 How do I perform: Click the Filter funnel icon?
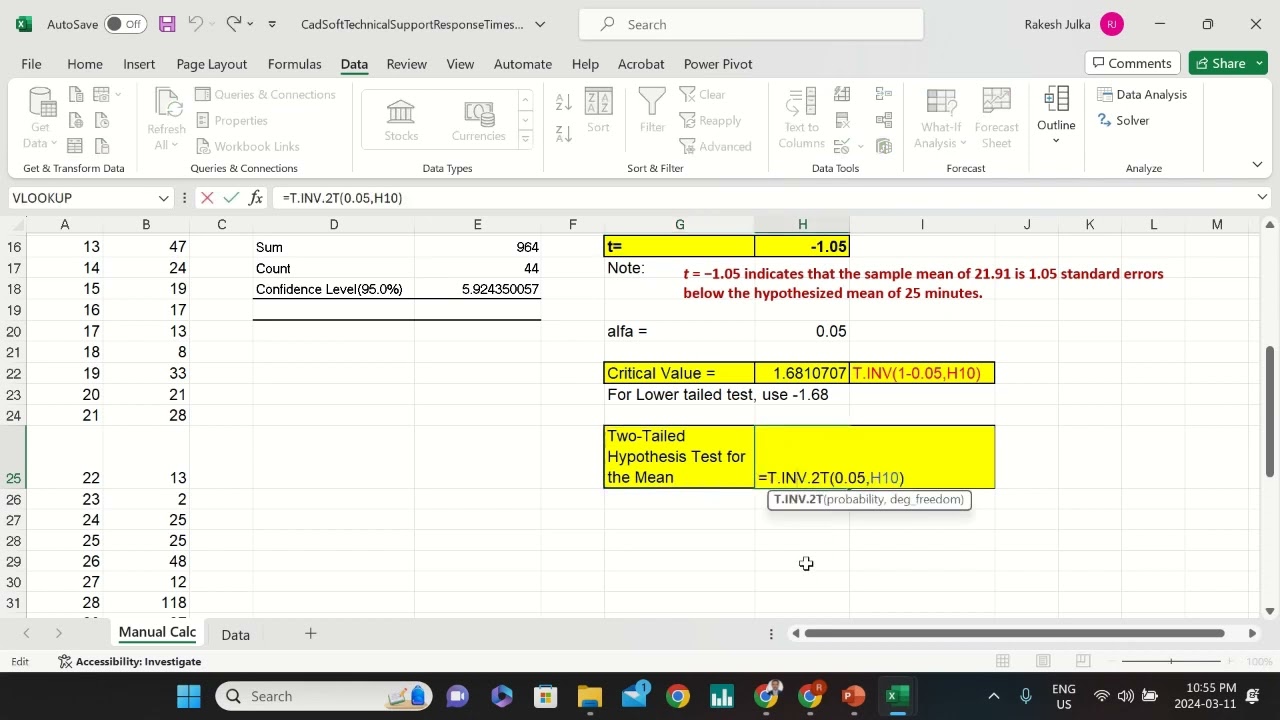pyautogui.click(x=652, y=110)
